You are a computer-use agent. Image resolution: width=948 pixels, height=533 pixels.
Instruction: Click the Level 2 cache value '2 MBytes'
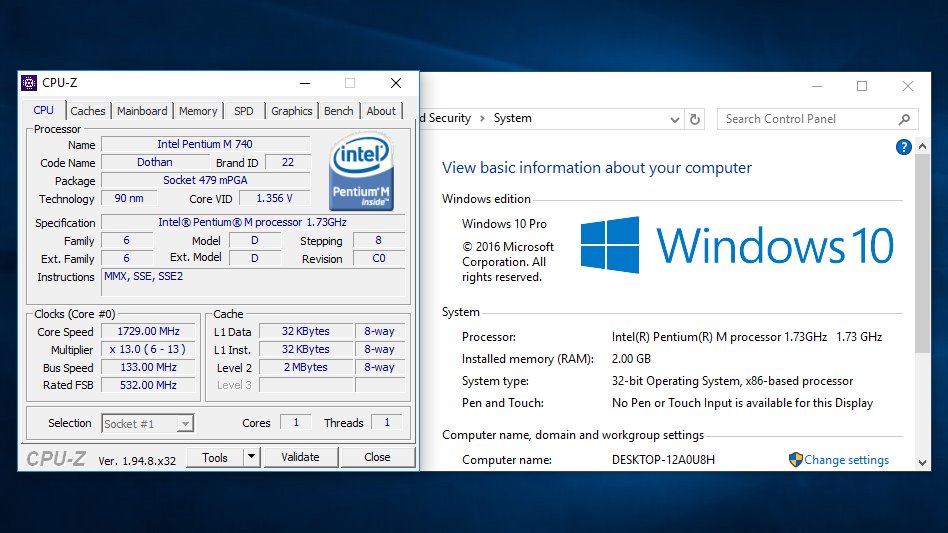pos(306,367)
